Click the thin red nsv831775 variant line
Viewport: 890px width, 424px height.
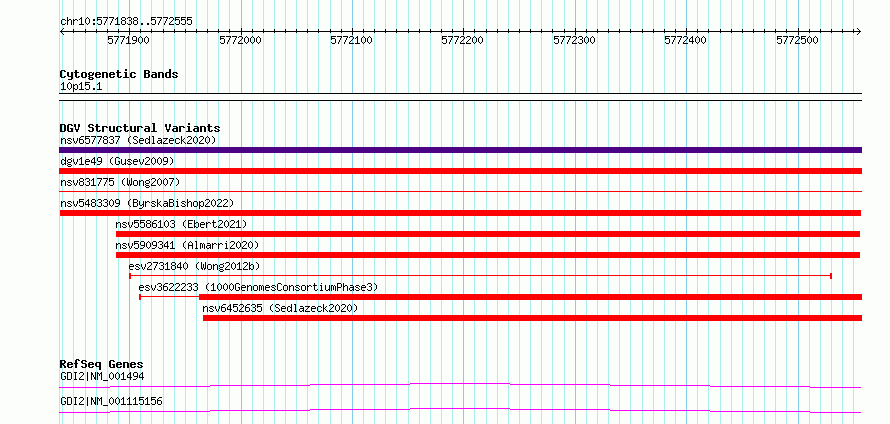[x=460, y=192]
